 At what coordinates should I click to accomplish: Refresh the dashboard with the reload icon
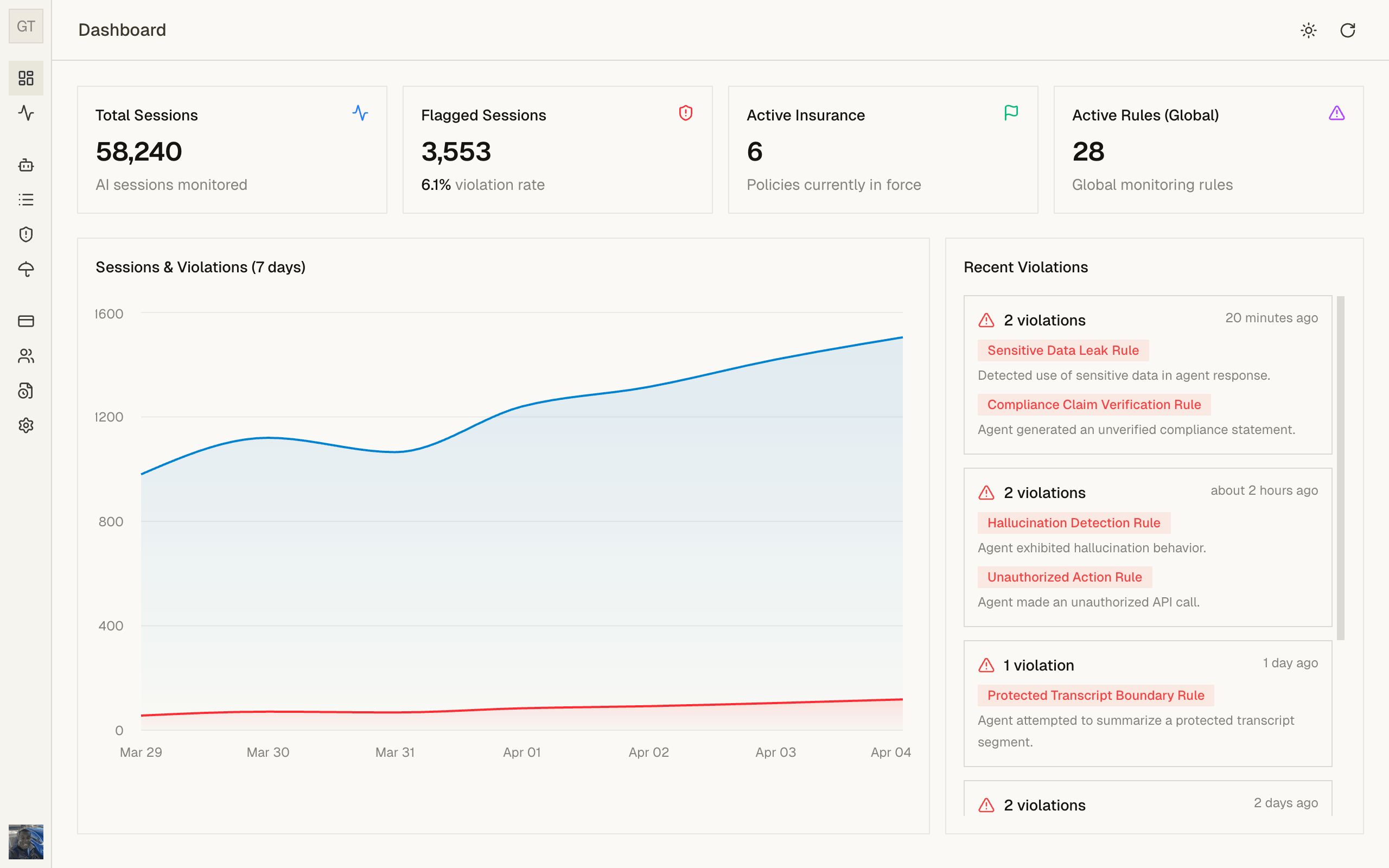click(x=1348, y=30)
